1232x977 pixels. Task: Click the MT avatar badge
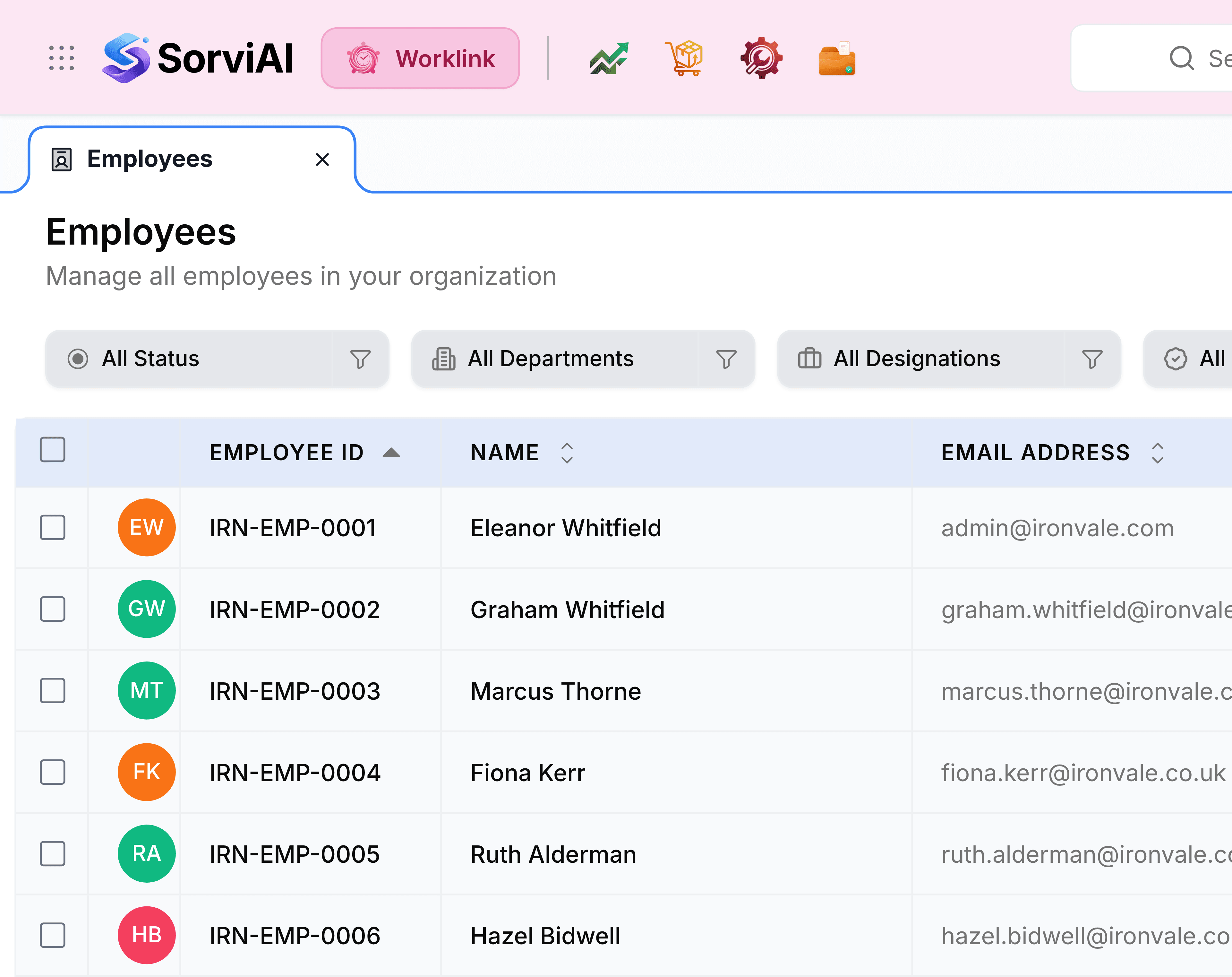coord(147,691)
